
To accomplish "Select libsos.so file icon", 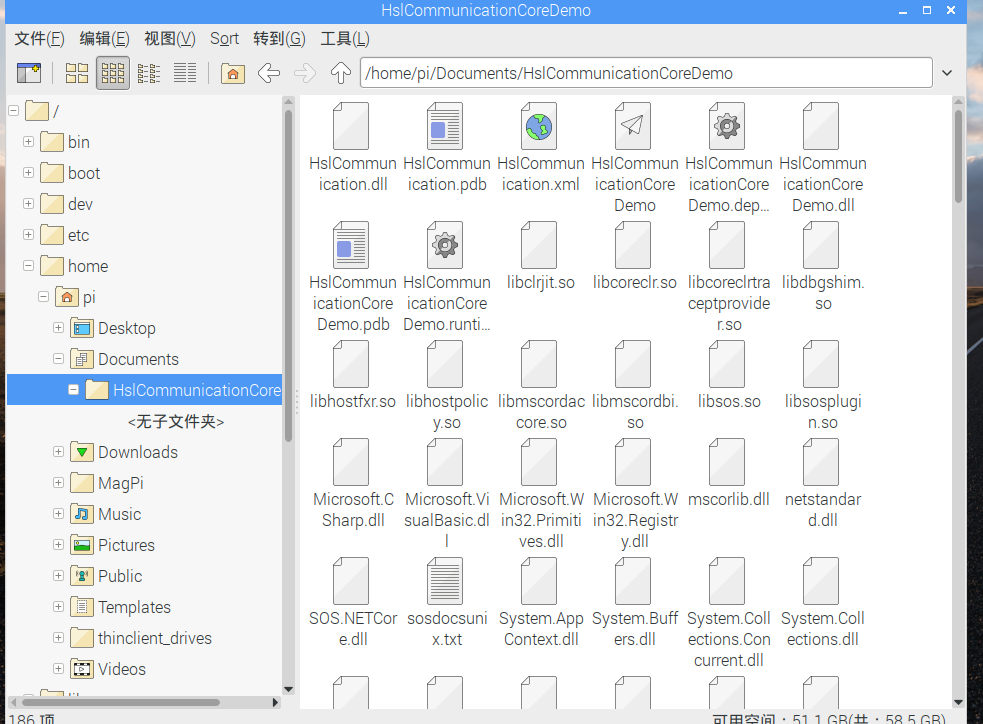I will click(727, 364).
